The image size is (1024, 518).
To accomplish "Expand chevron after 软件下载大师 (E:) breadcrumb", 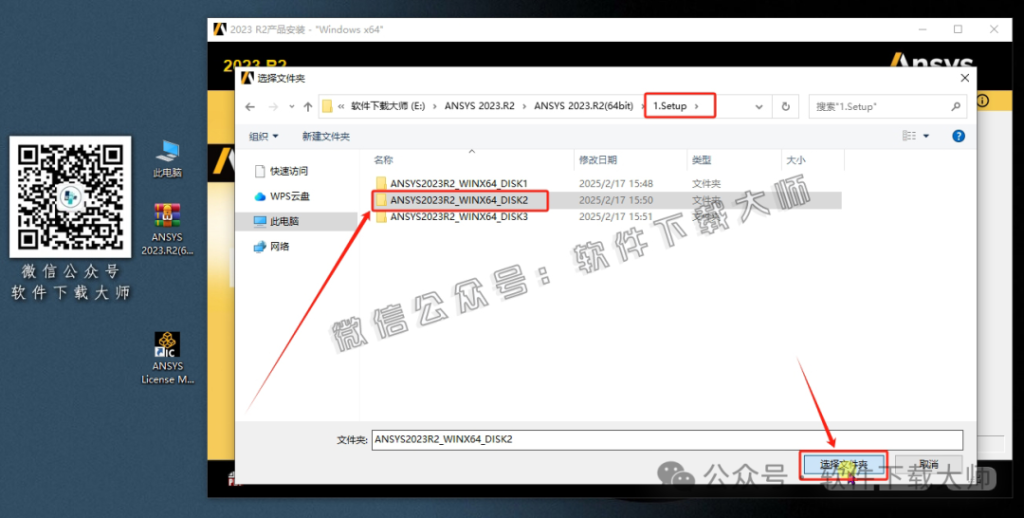I will pos(435,106).
